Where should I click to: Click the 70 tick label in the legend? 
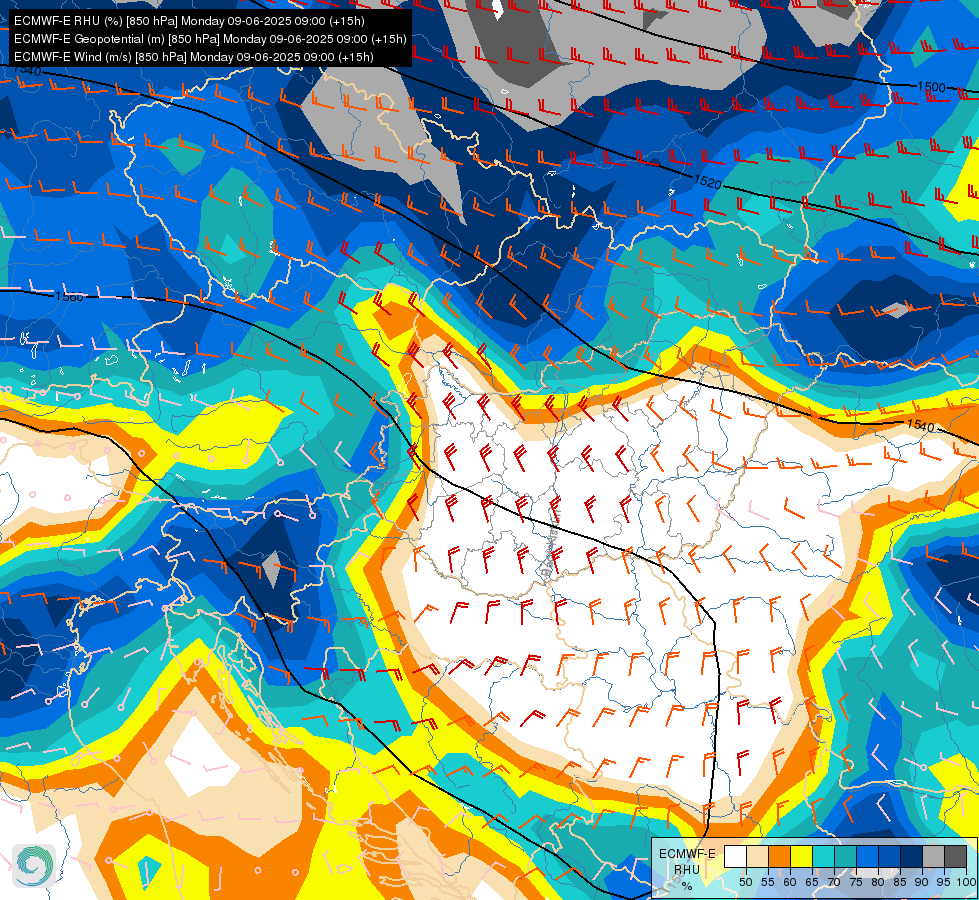tap(834, 882)
